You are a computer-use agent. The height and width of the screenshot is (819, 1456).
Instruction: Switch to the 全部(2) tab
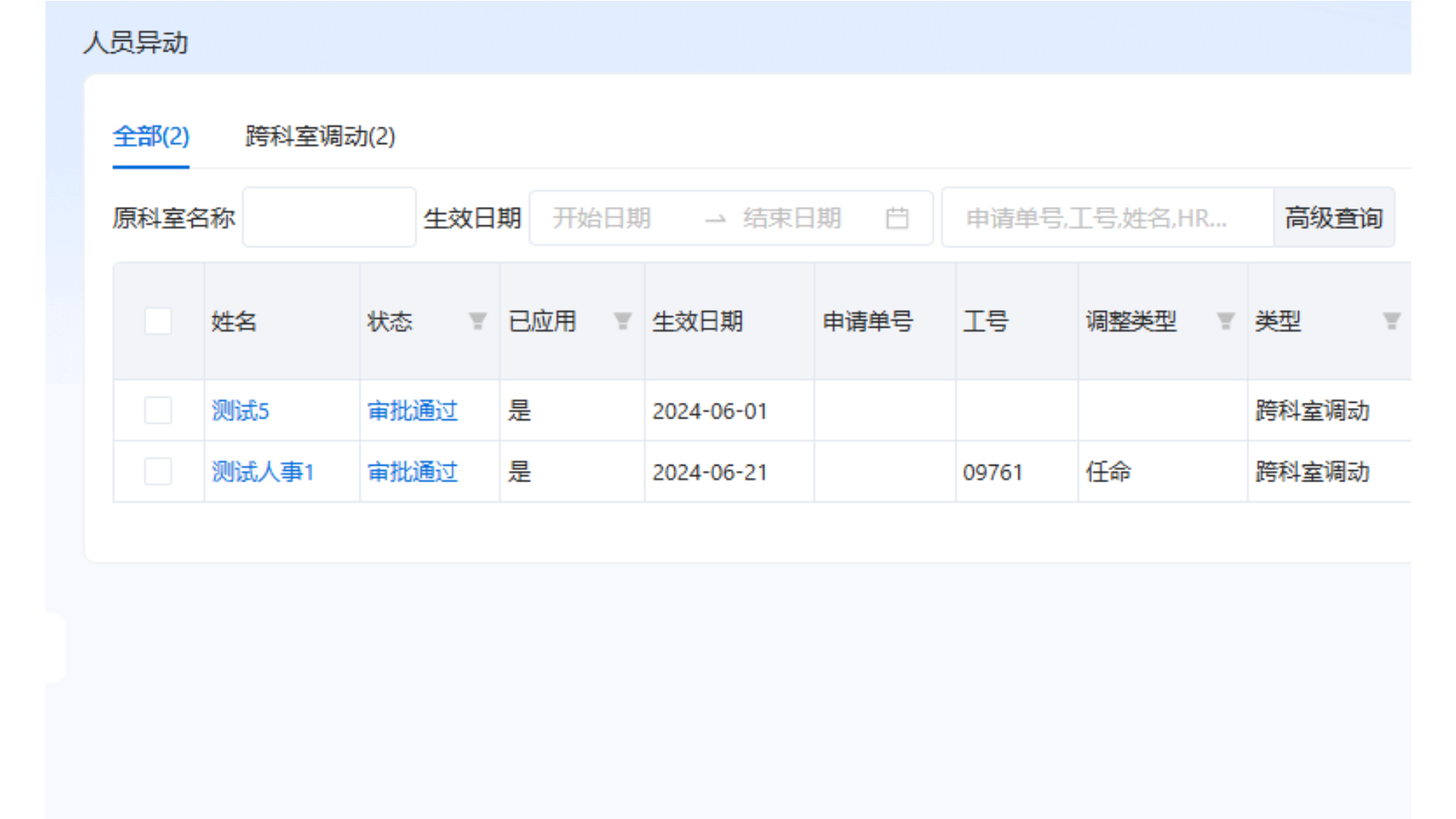coord(151,136)
